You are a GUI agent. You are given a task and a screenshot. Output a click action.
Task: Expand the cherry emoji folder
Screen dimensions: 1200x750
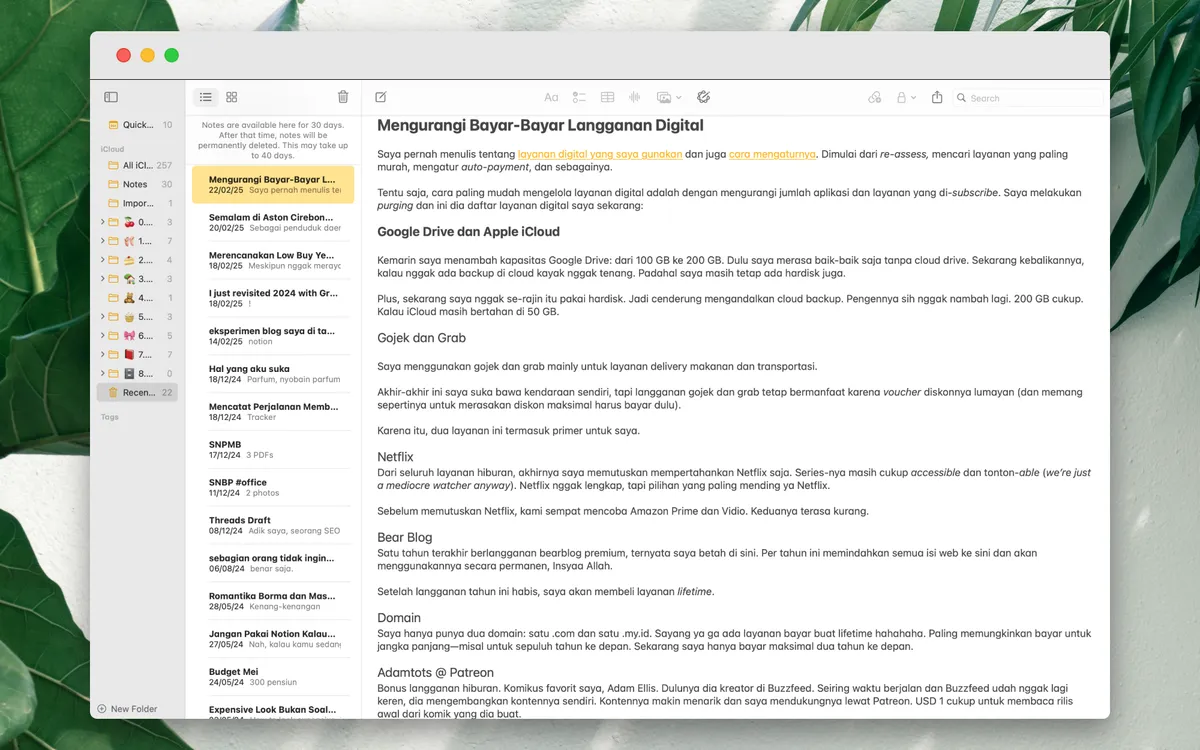pyautogui.click(x=103, y=222)
